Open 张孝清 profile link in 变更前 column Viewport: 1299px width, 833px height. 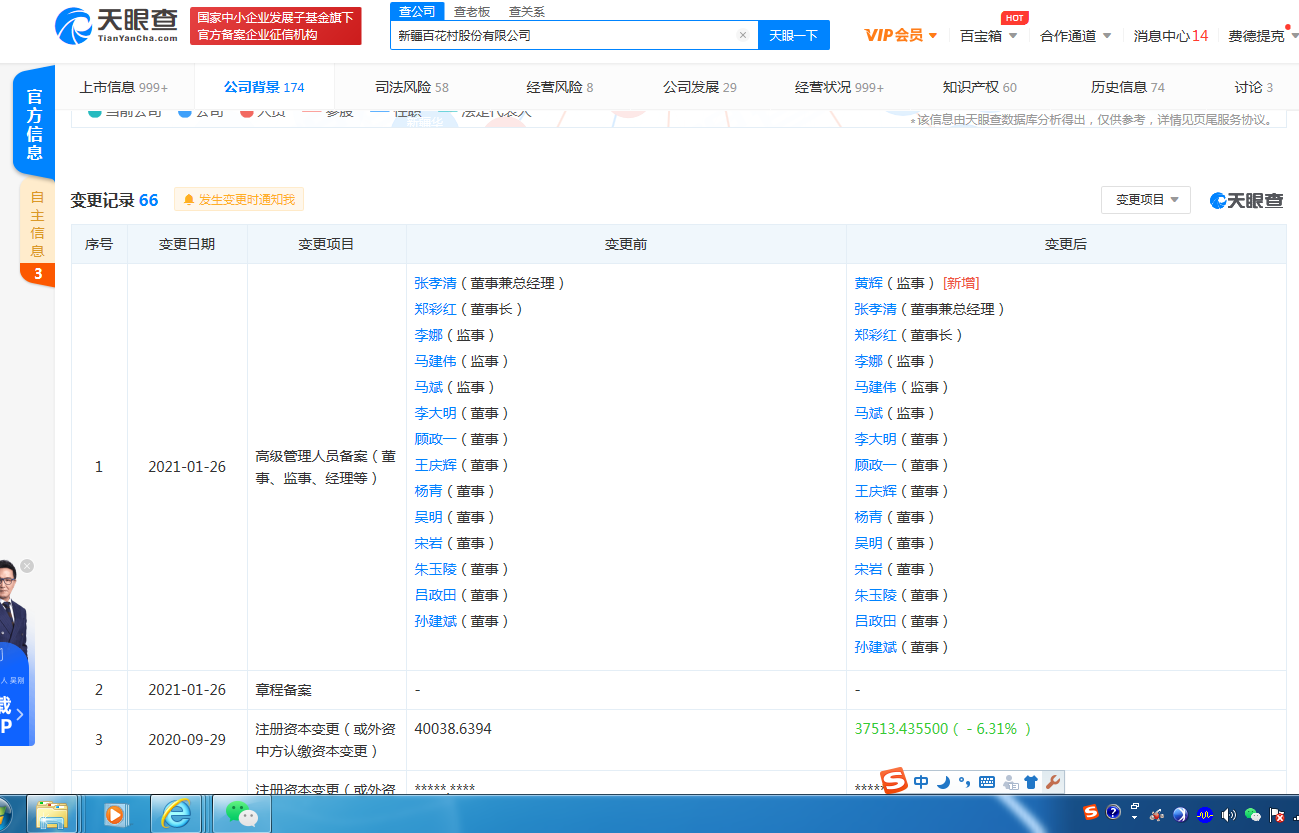pyautogui.click(x=435, y=283)
